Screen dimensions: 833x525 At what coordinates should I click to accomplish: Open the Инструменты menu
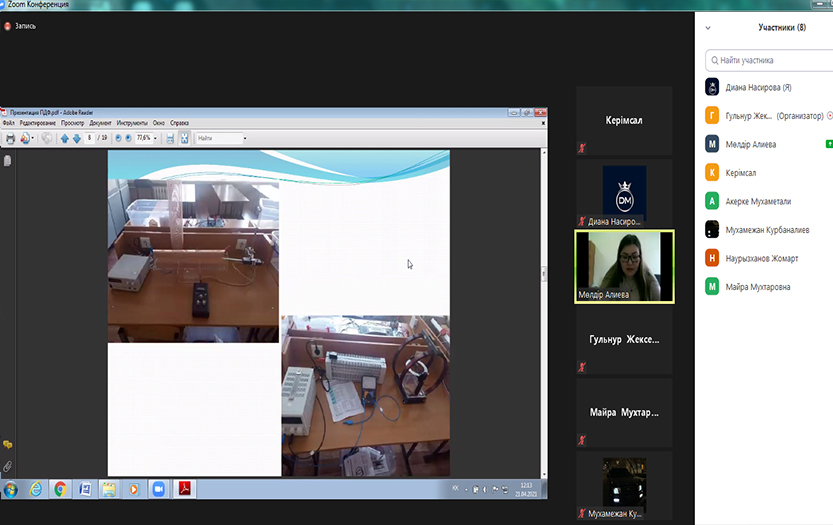131,123
